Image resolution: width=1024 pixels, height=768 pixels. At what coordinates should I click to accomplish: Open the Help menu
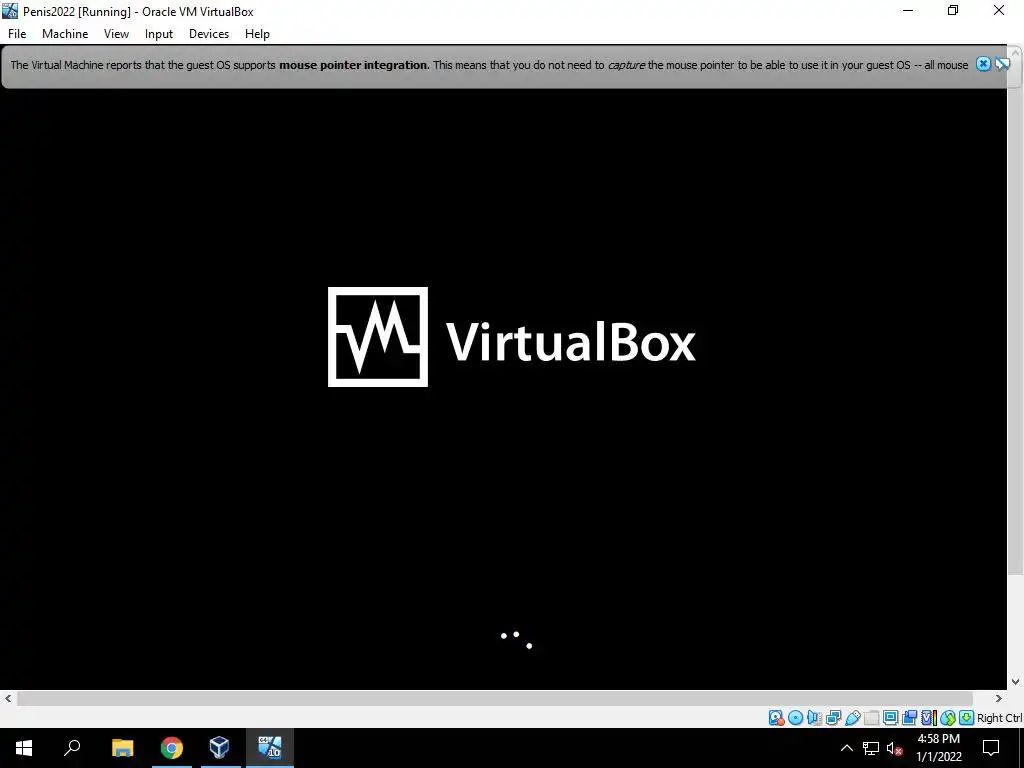[257, 34]
